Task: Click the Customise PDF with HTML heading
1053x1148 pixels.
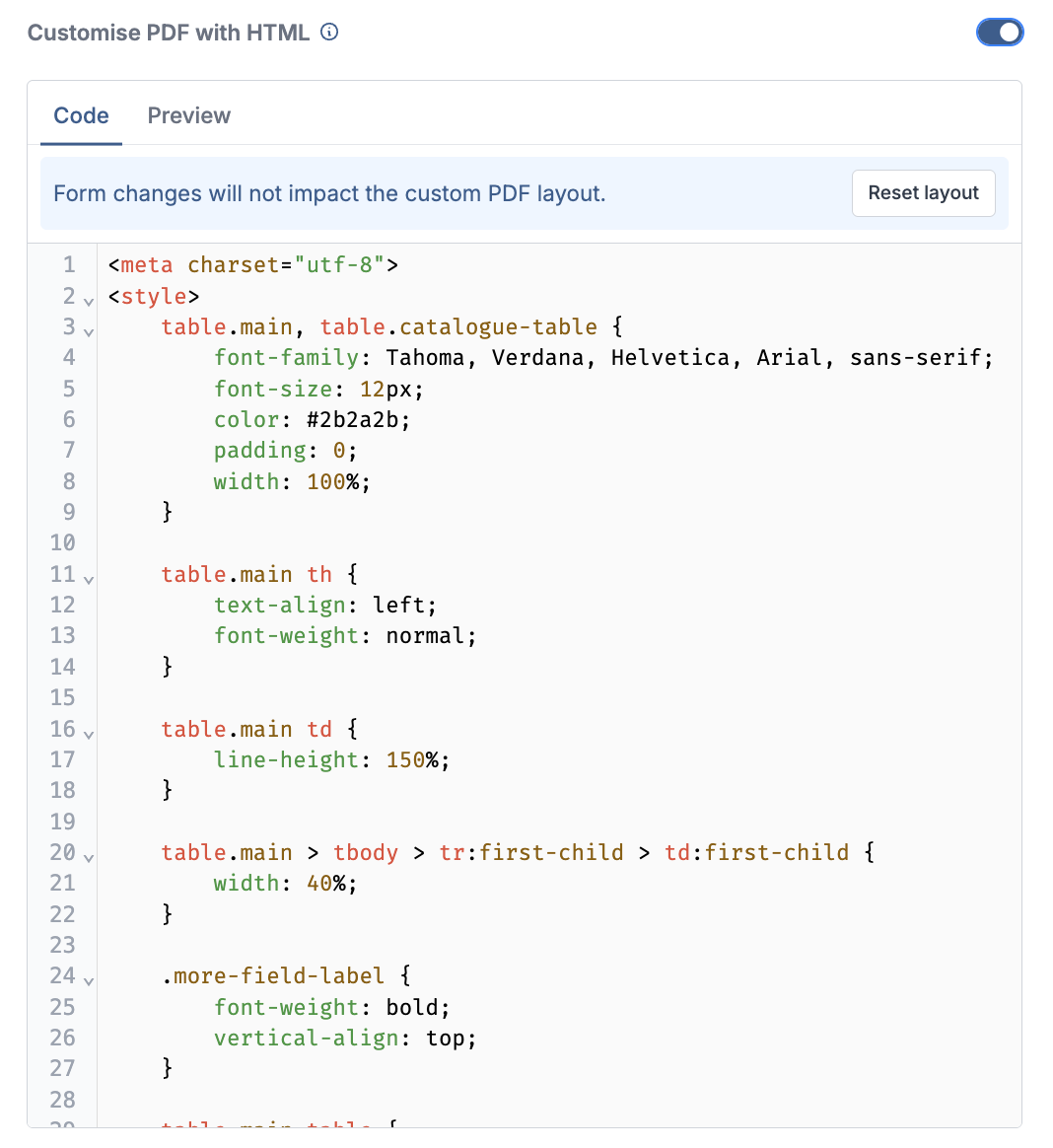Action: coord(169,33)
